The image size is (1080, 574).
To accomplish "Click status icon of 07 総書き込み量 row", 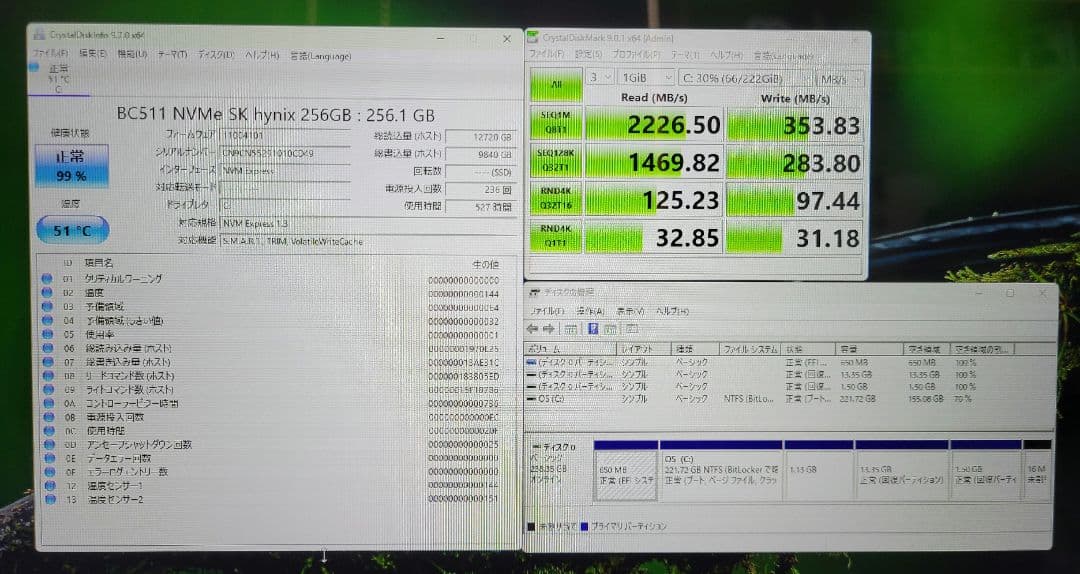I will pyautogui.click(x=48, y=362).
